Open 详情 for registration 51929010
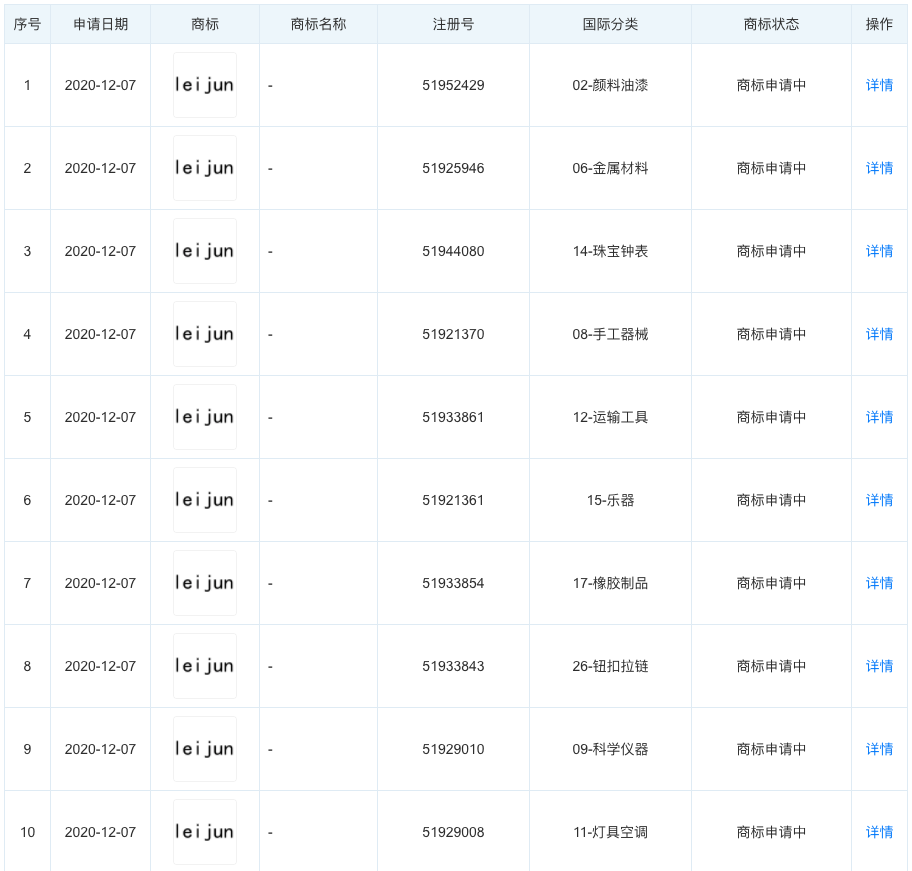The image size is (912, 871). coord(879,749)
